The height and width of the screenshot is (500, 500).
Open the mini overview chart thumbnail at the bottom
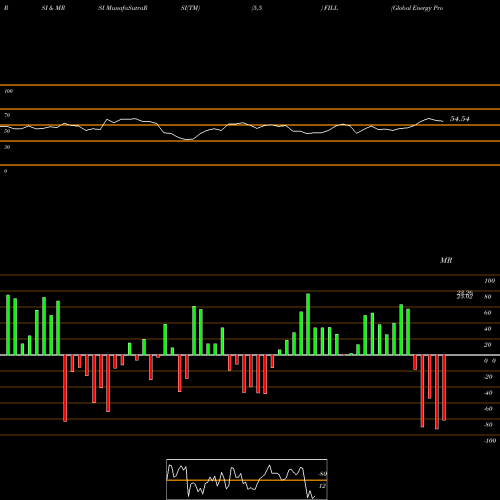(x=247, y=479)
